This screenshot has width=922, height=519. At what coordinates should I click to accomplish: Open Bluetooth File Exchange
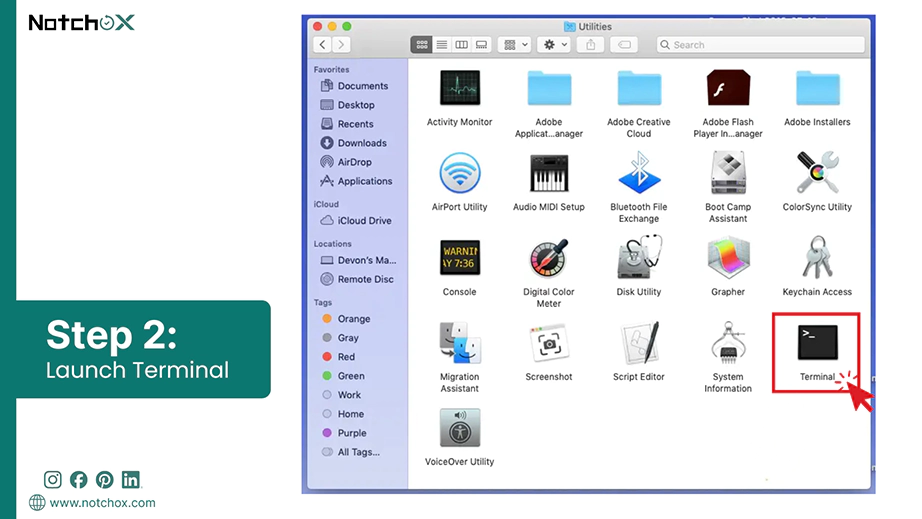coord(639,173)
